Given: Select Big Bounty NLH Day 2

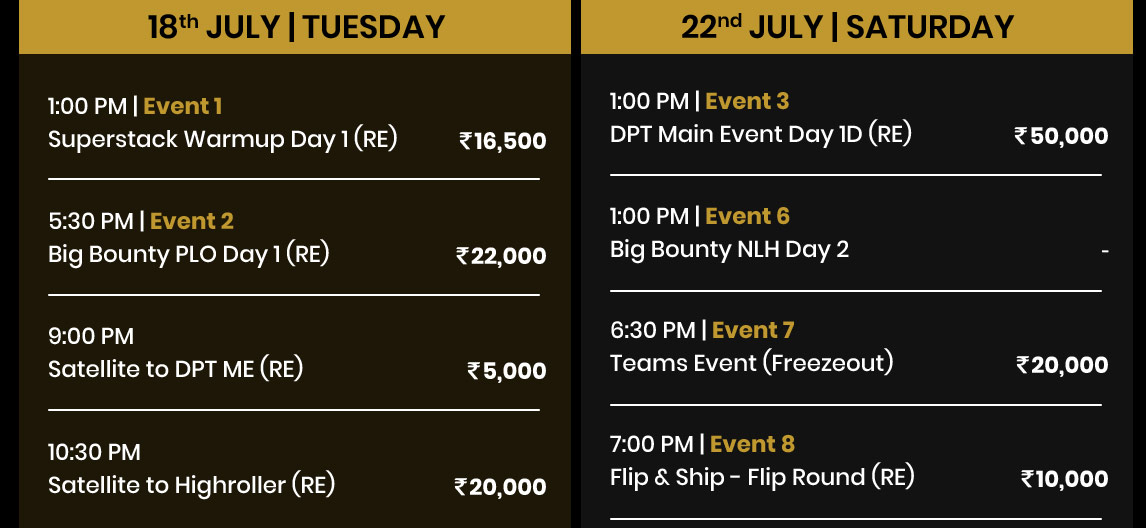Looking at the screenshot, I should [x=729, y=249].
